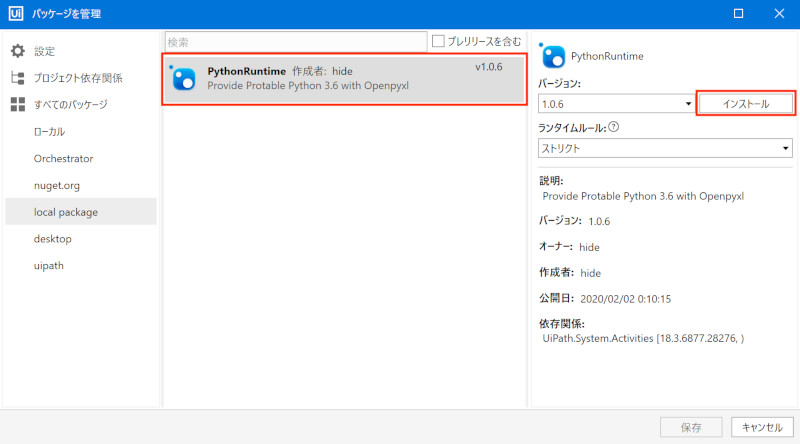Click the All Packages grid icon
The height and width of the screenshot is (444, 800).
click(18, 104)
